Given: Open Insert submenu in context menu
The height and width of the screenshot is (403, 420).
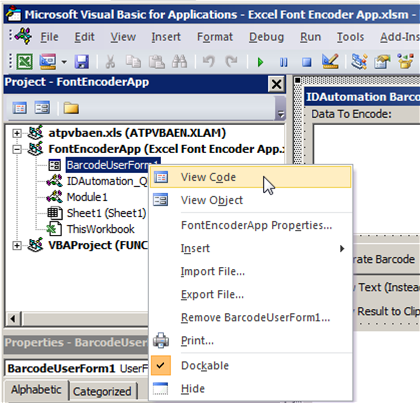Looking at the screenshot, I should pyautogui.click(x=251, y=248).
